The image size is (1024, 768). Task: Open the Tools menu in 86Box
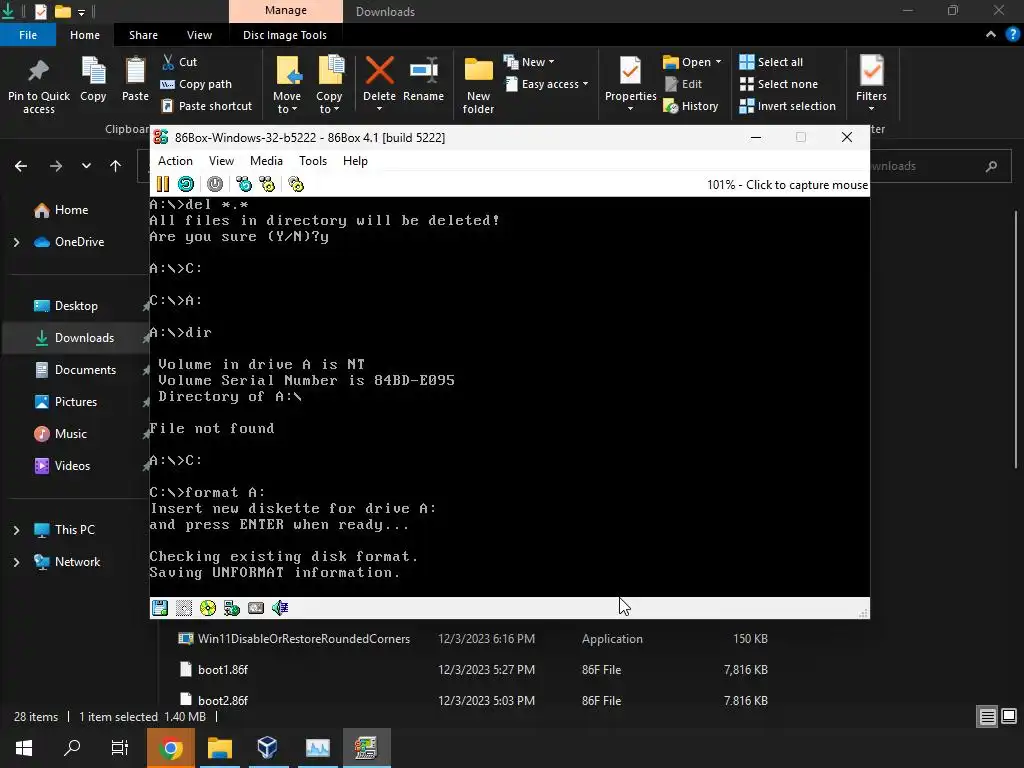[313, 161]
